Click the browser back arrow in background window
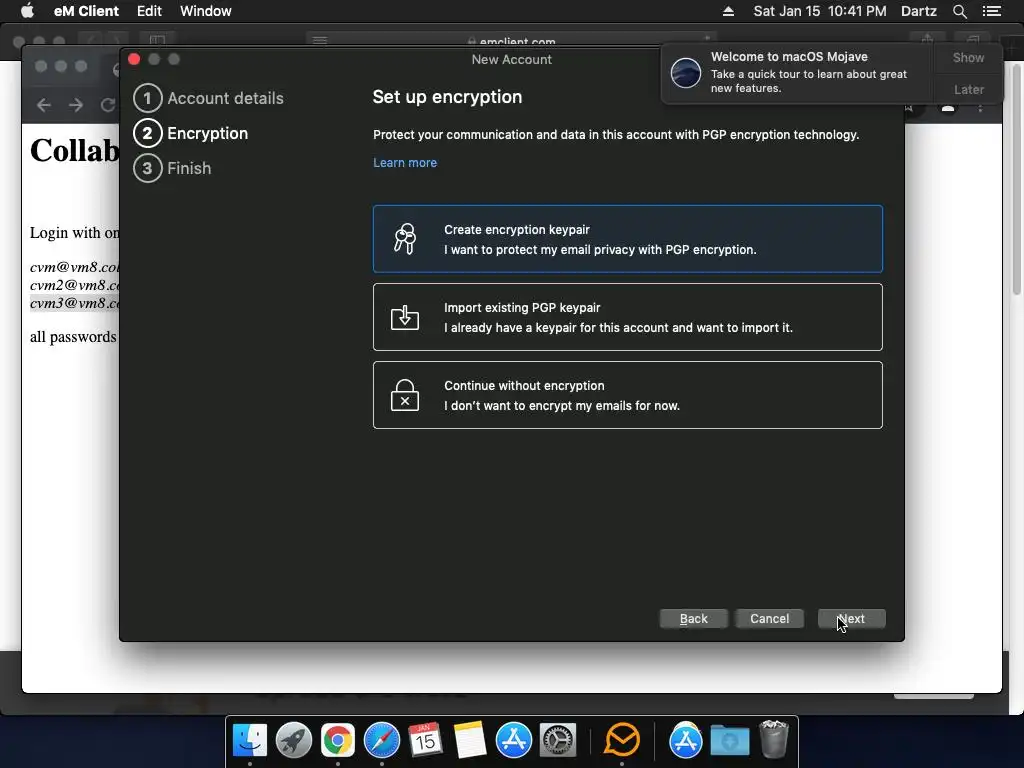The width and height of the screenshot is (1024, 768). tap(44, 105)
